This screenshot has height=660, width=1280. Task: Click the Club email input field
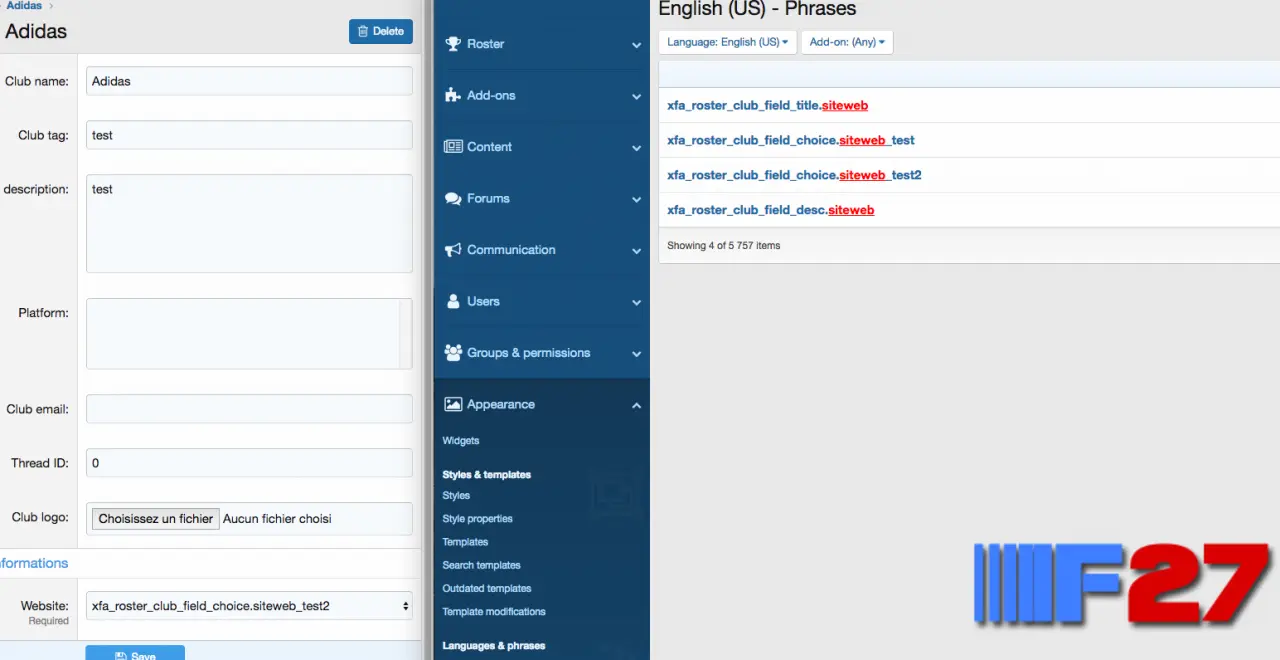coord(249,409)
